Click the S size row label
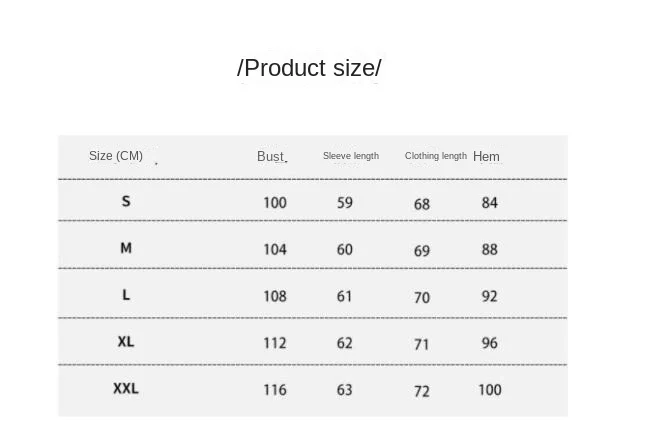This screenshot has height=436, width=657. [126, 202]
